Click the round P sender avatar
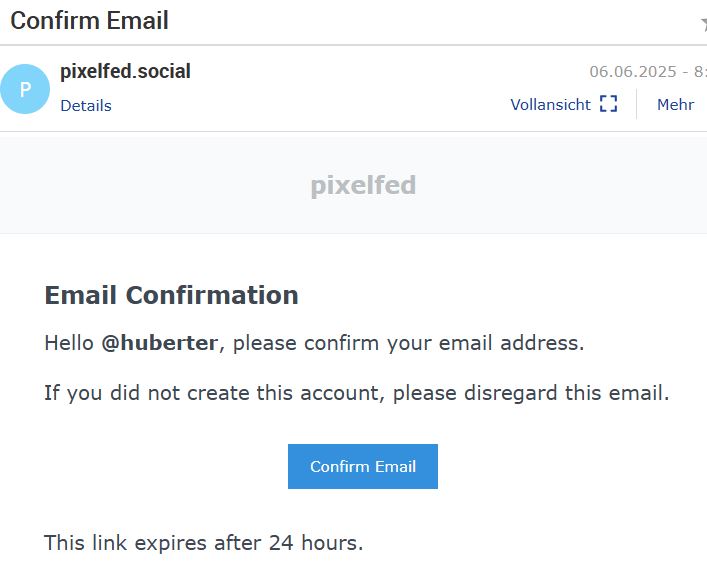The width and height of the screenshot is (707, 583). point(25,89)
